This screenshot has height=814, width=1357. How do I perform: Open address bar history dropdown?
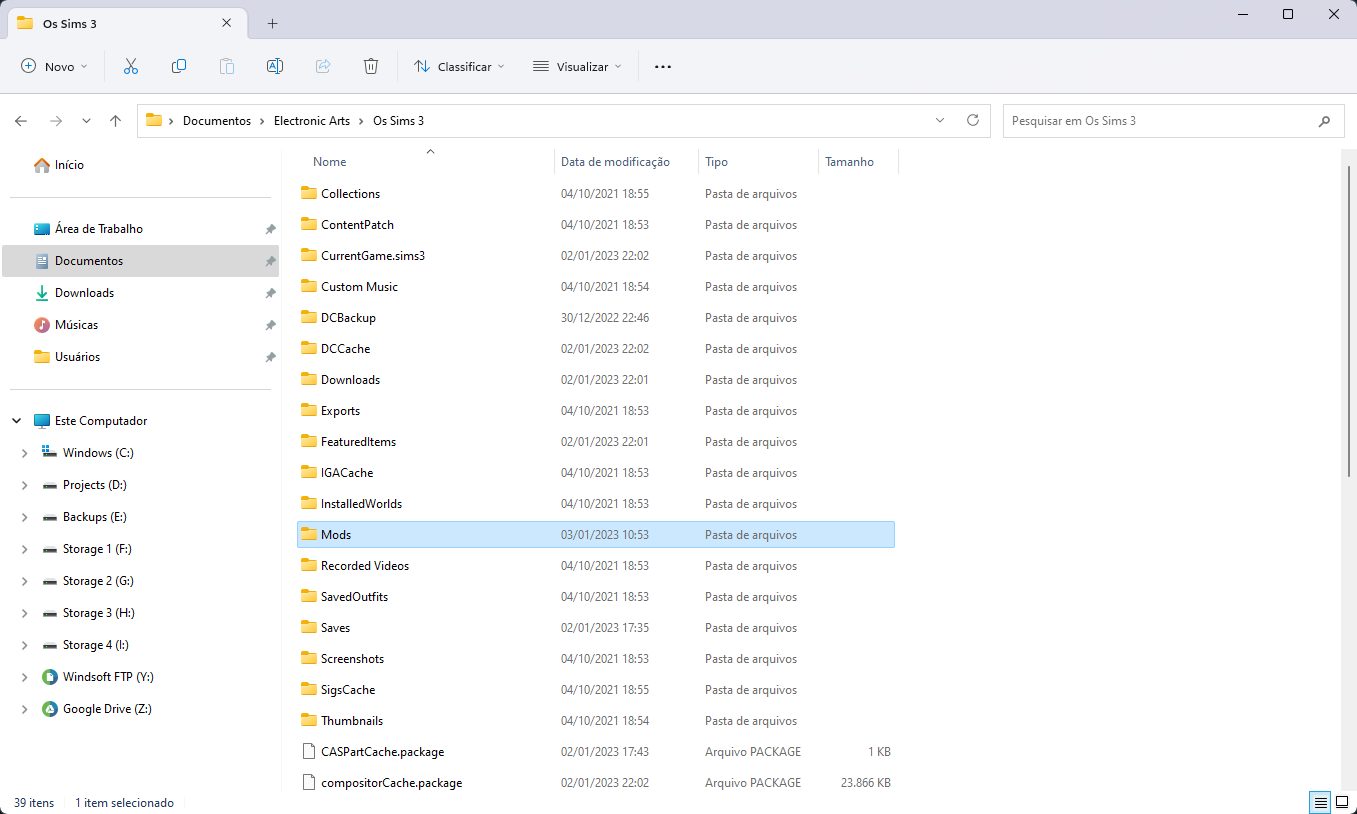(940, 120)
